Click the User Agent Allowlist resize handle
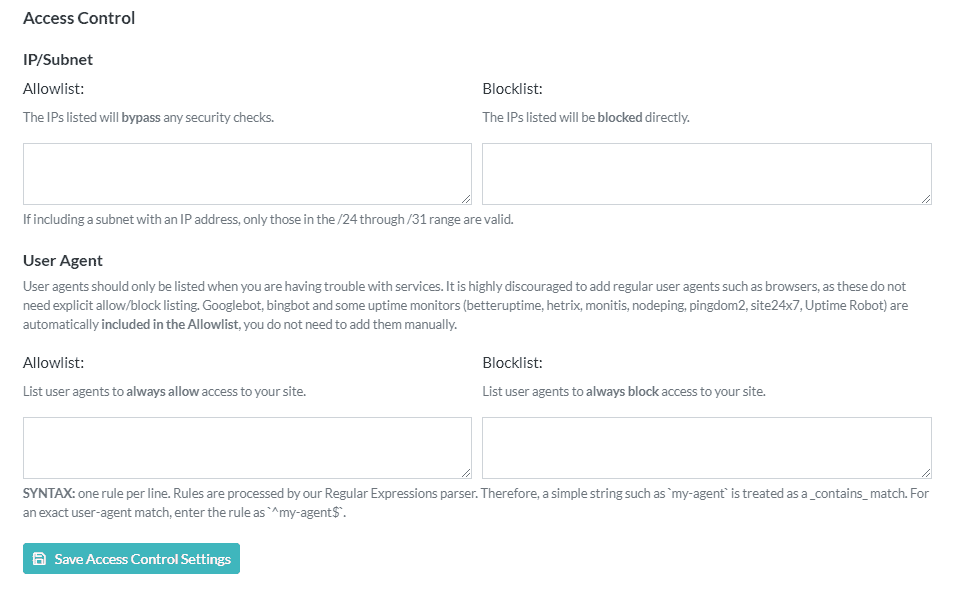Image resolution: width=955 pixels, height=594 pixels. (x=466, y=473)
